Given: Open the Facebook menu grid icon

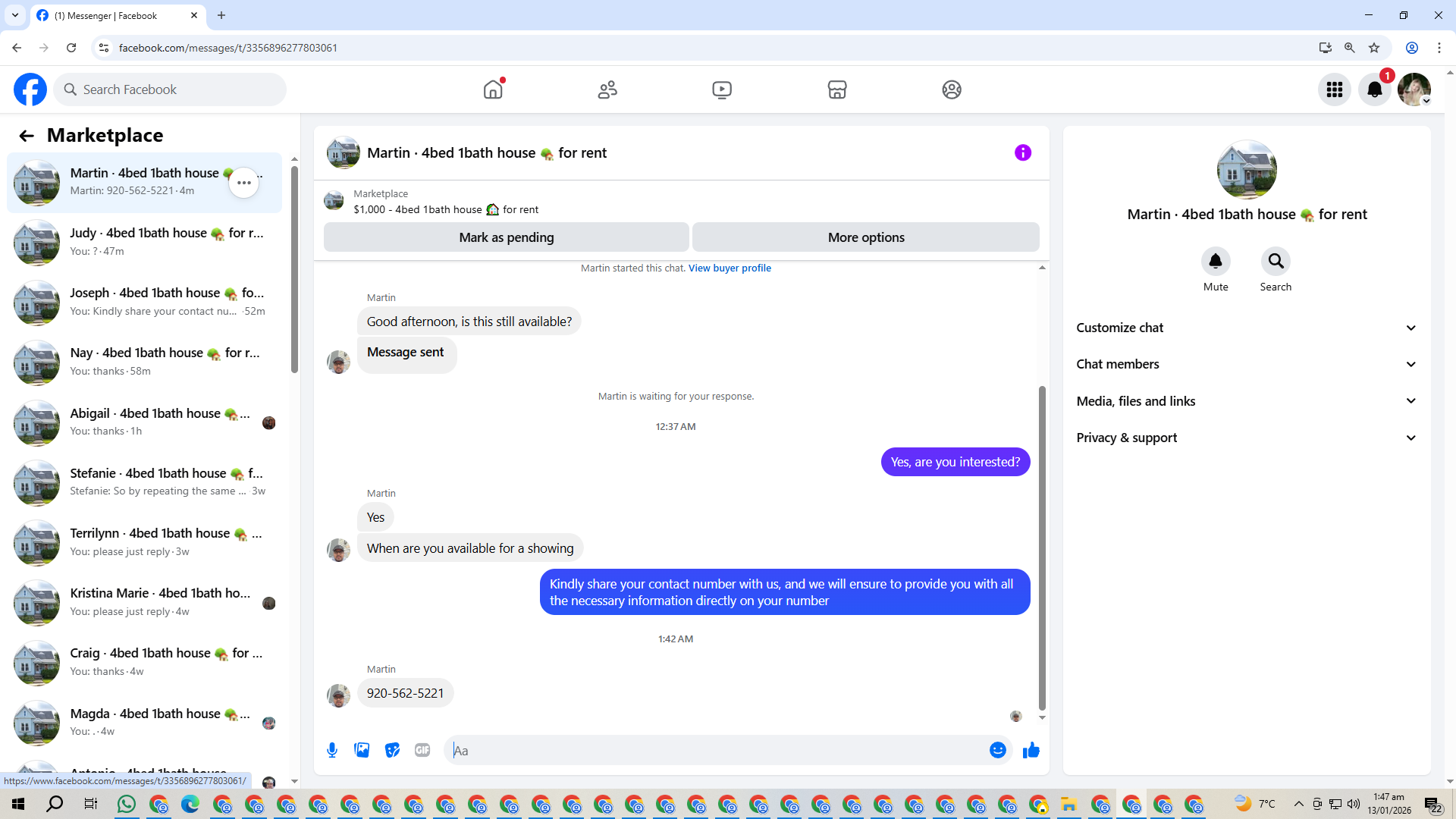Looking at the screenshot, I should tap(1334, 89).
